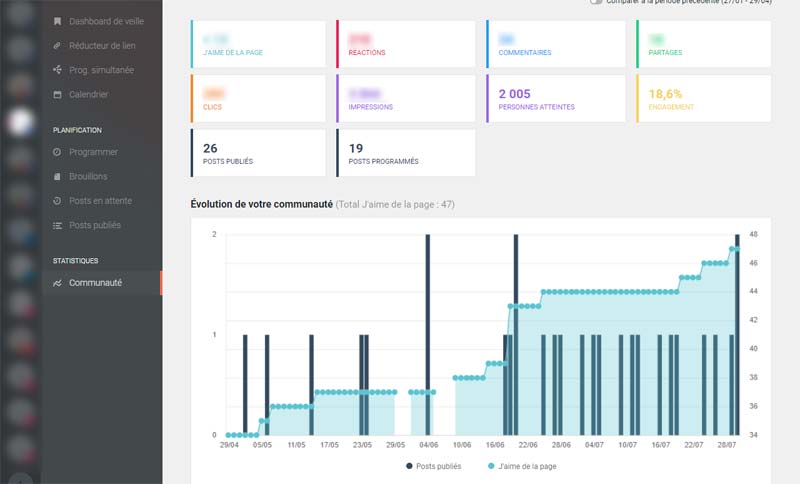Click the Communauté chart icon
800x484 pixels.
pyautogui.click(x=57, y=283)
